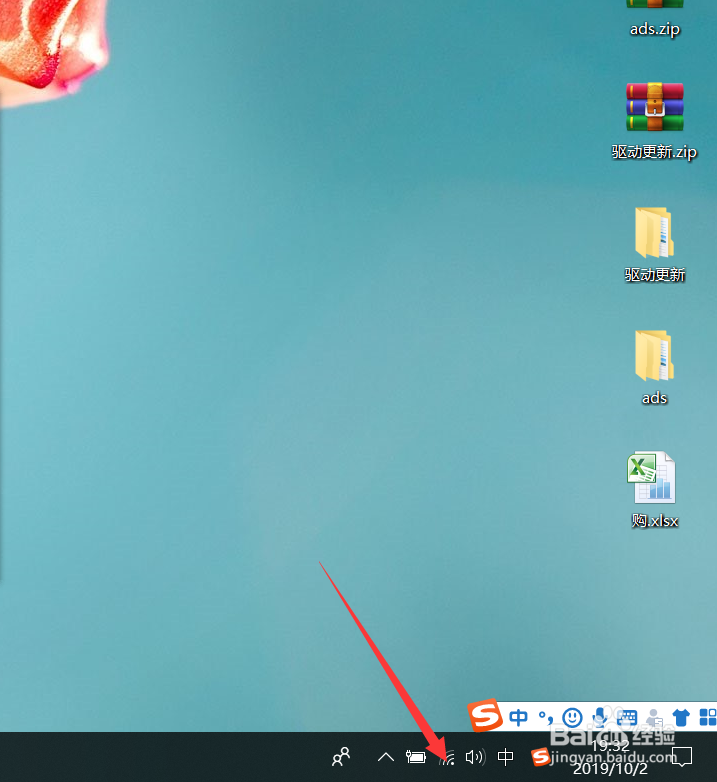The height and width of the screenshot is (782, 717).
Task: Click the Sogou S icon in the taskbar
Action: pos(540,757)
